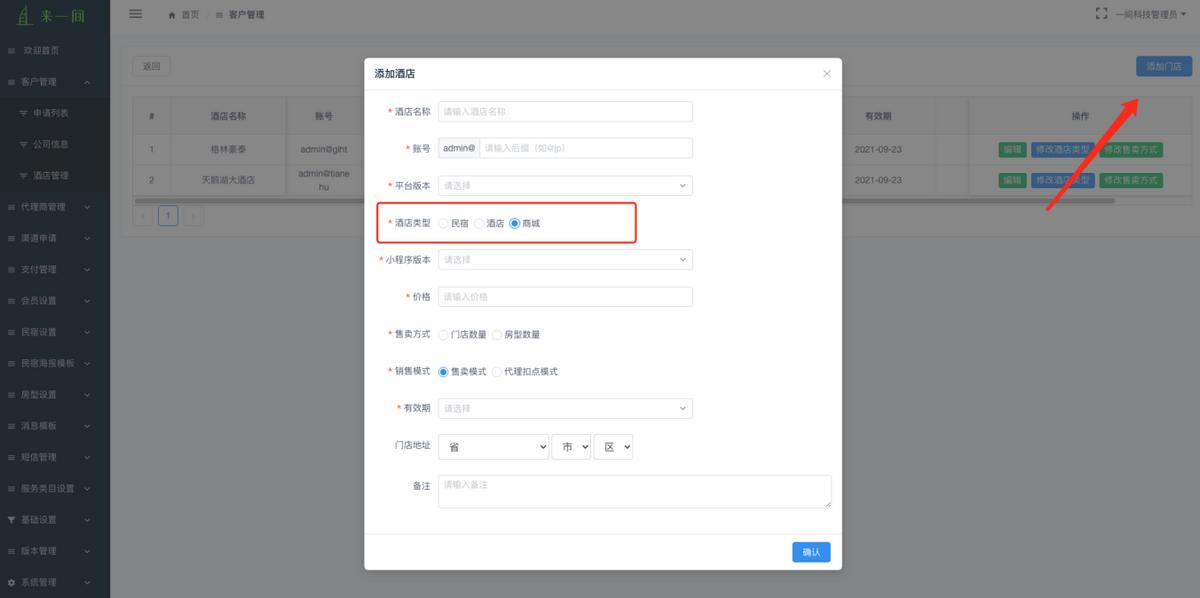Screen dimensions: 1200x598
Task: Click the 消息模板 sidebar icon
Action: 12,426
